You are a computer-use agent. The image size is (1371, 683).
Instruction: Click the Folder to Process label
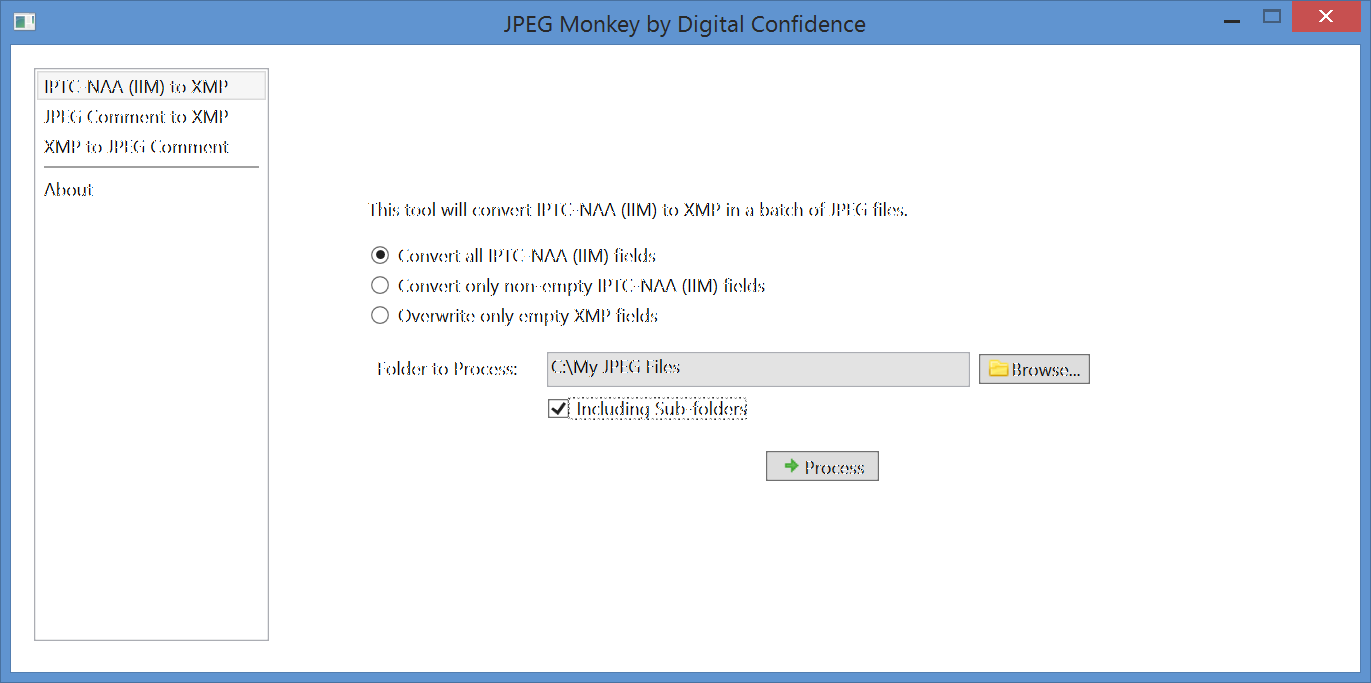(447, 369)
